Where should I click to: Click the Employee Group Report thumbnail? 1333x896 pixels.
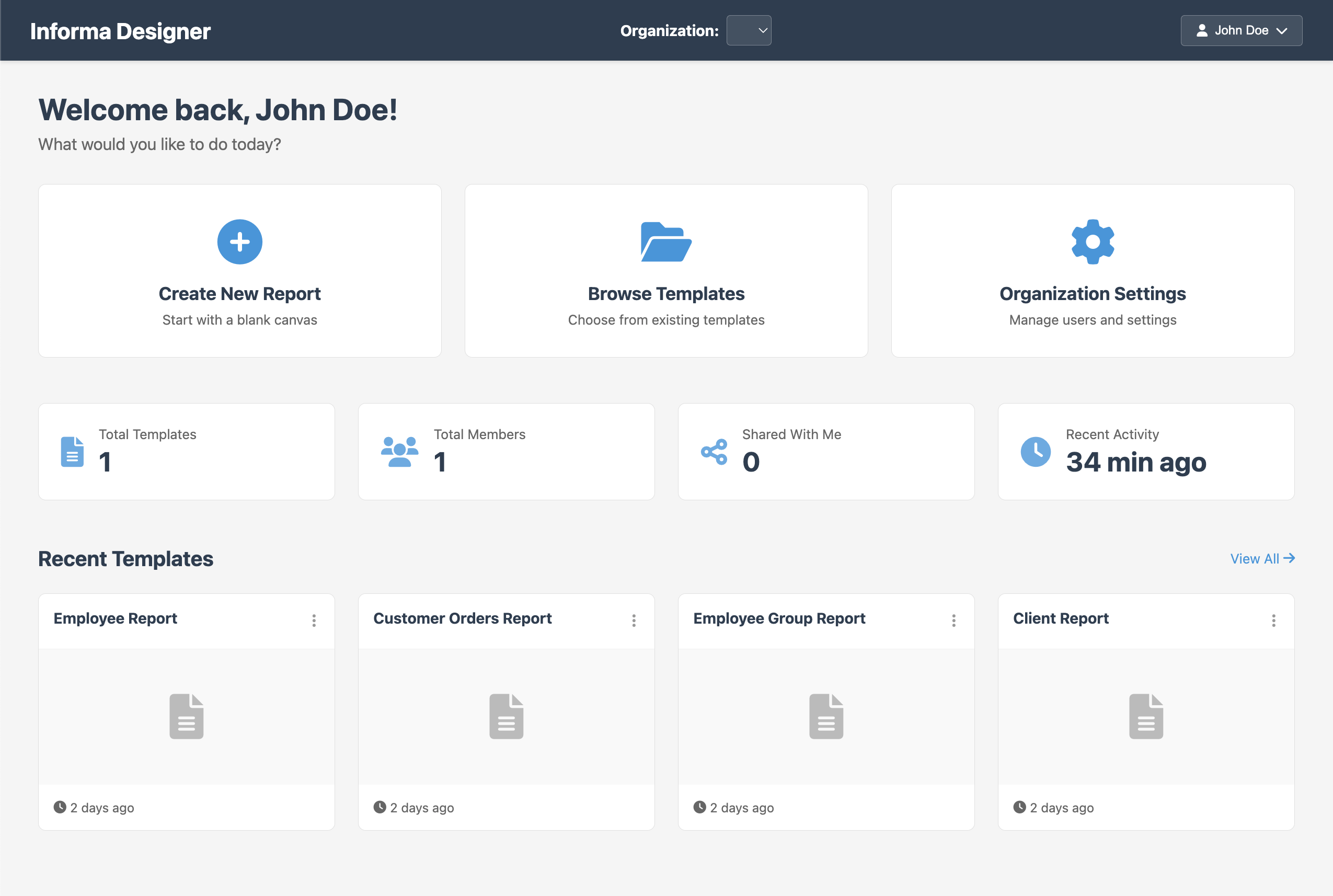point(825,716)
